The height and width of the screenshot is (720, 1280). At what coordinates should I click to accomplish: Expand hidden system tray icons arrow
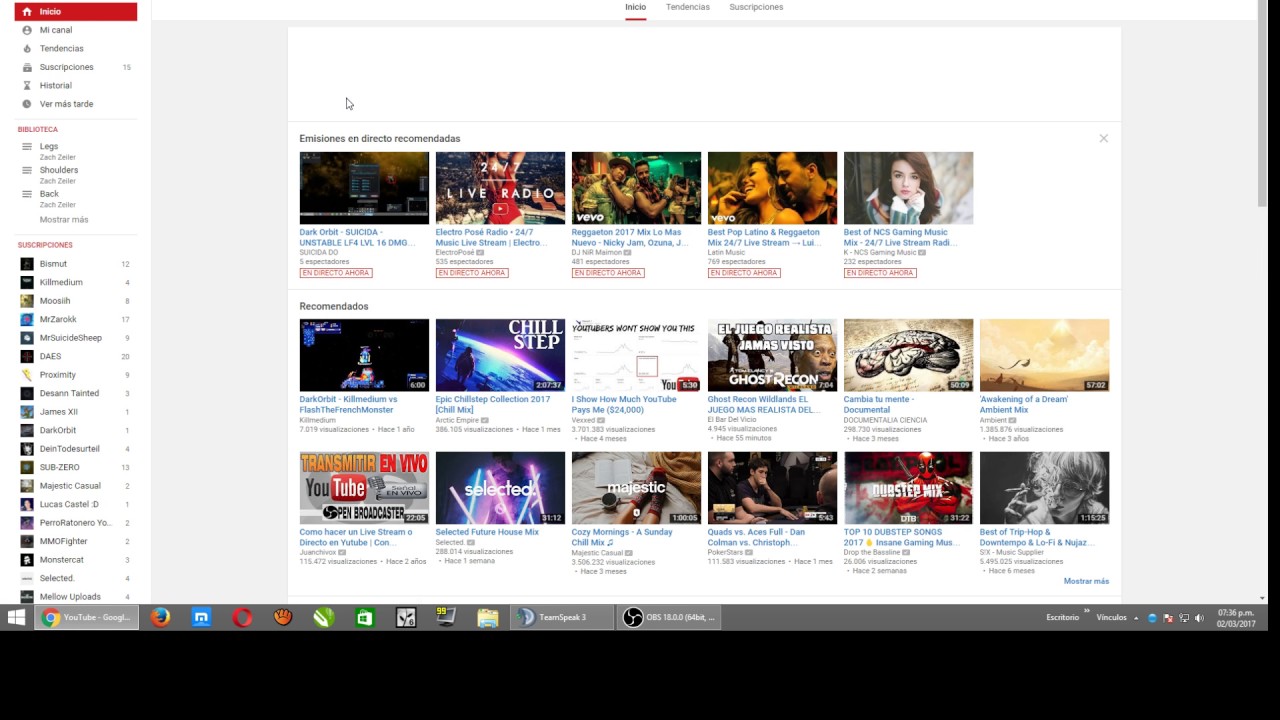(x=1136, y=618)
